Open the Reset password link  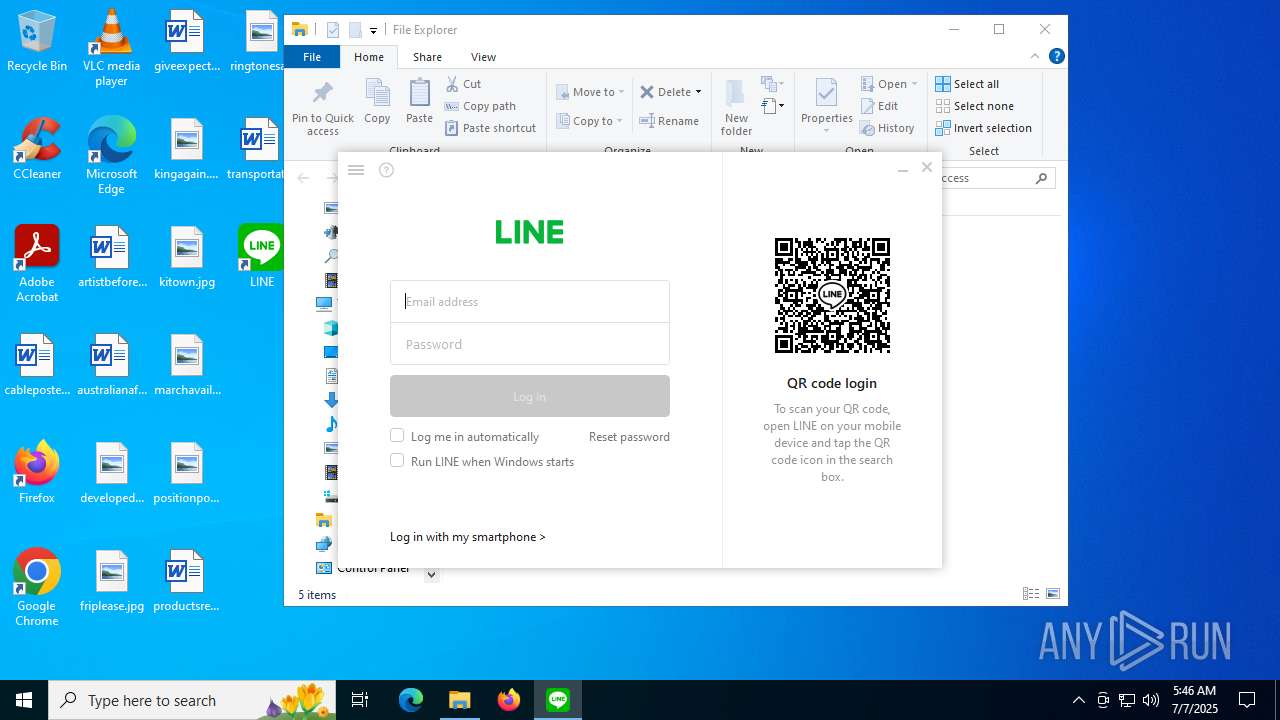[629, 436]
